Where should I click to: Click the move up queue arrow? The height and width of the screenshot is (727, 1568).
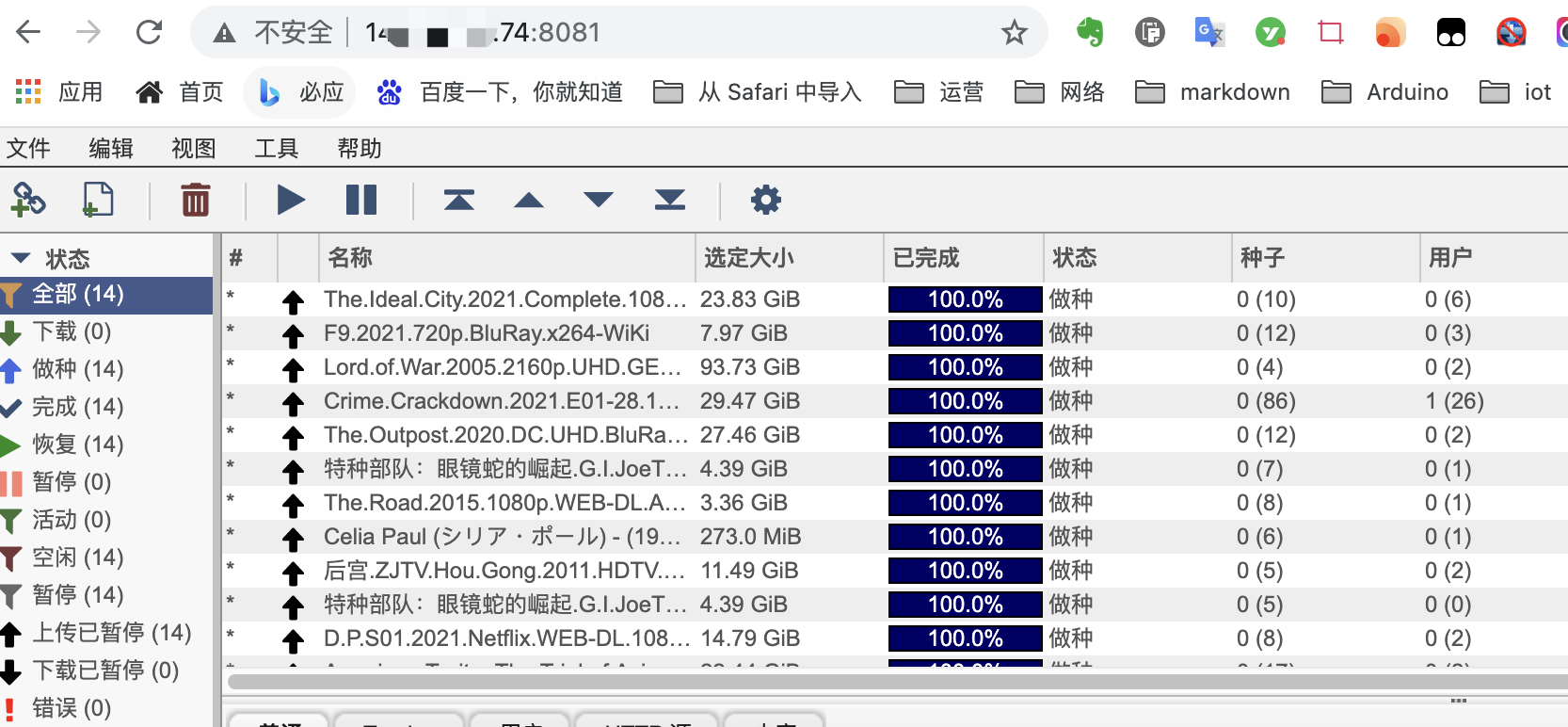(529, 200)
